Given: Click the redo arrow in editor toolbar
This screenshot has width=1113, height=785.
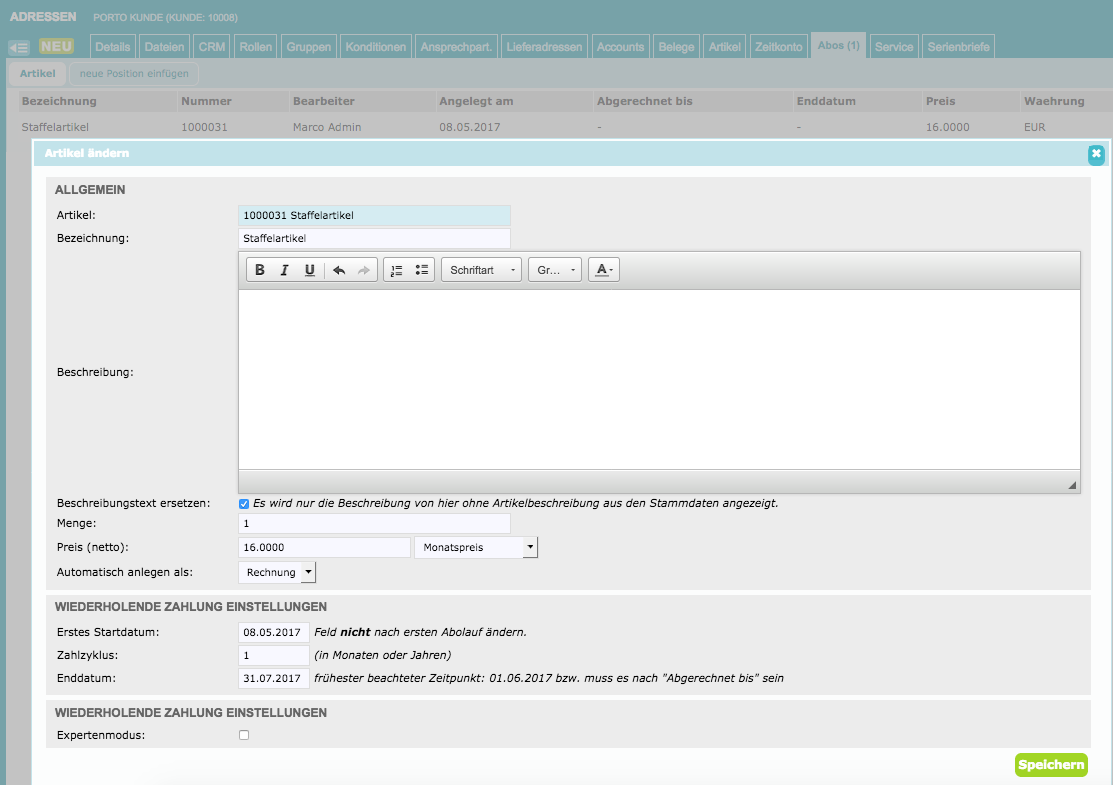Looking at the screenshot, I should pos(364,270).
